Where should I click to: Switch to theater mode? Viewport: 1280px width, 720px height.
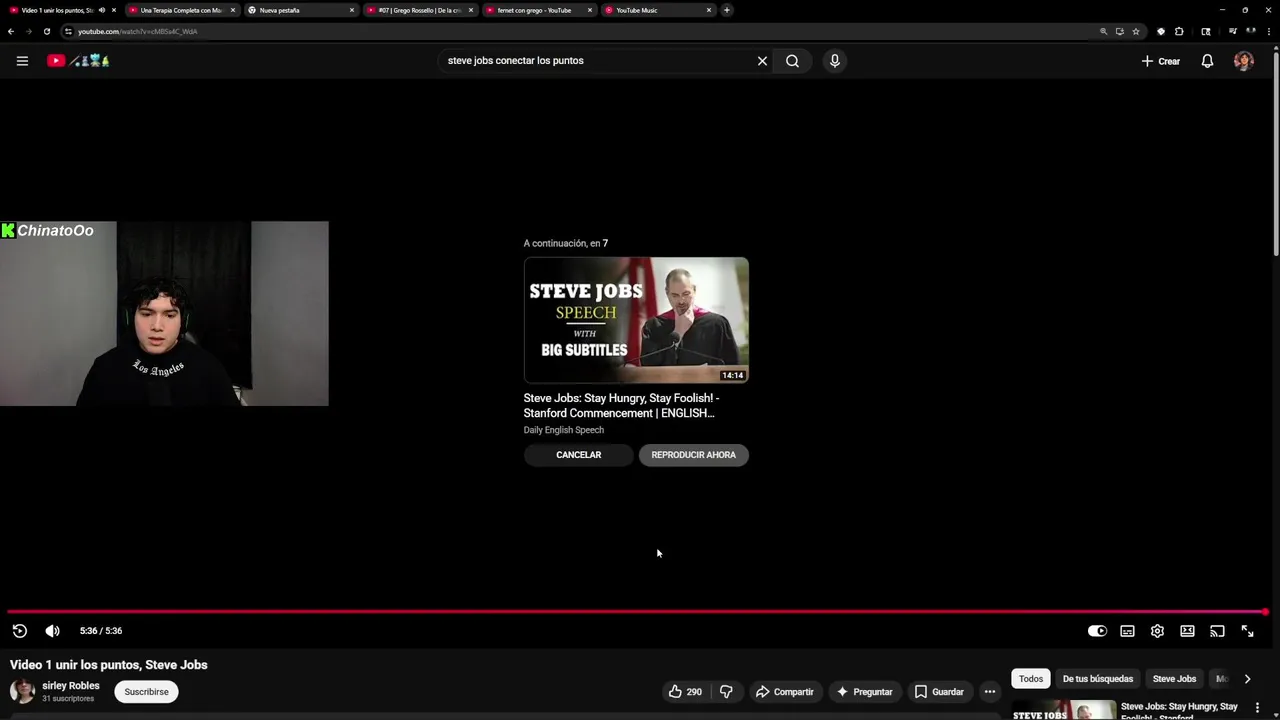point(1187,631)
